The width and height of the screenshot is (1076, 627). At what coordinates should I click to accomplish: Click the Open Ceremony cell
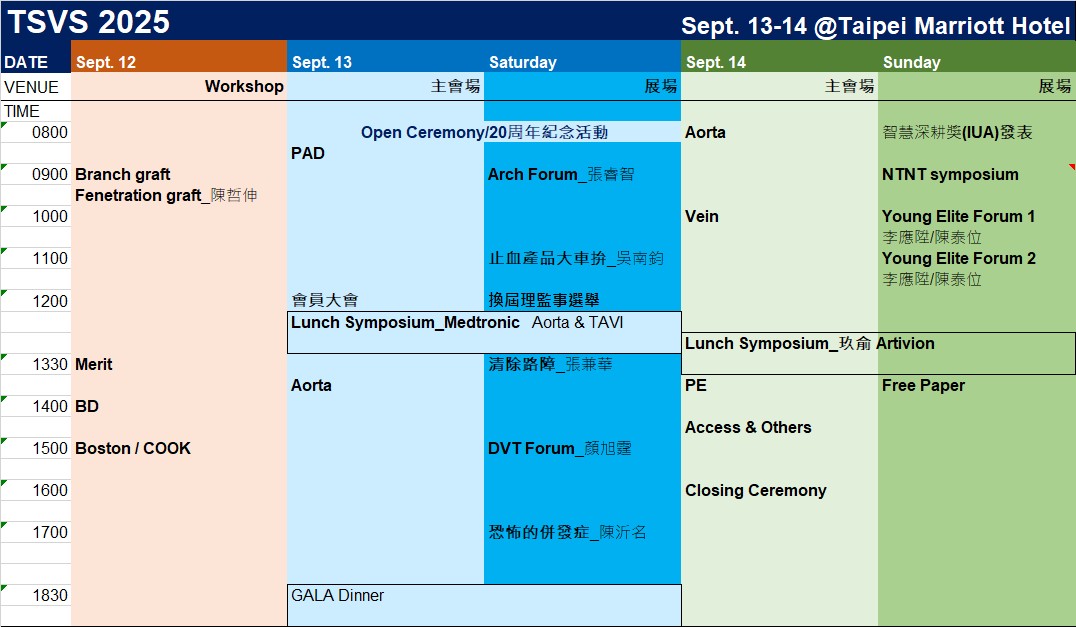(x=484, y=132)
